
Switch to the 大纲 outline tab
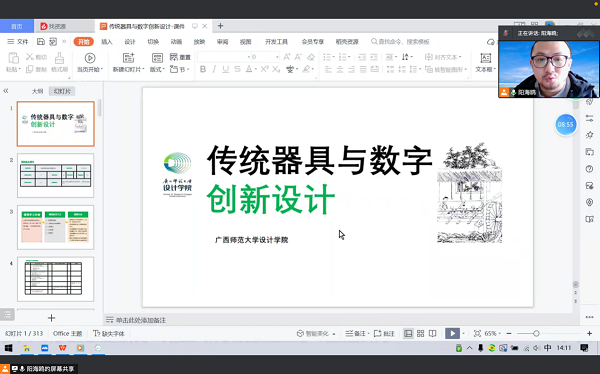click(x=37, y=91)
